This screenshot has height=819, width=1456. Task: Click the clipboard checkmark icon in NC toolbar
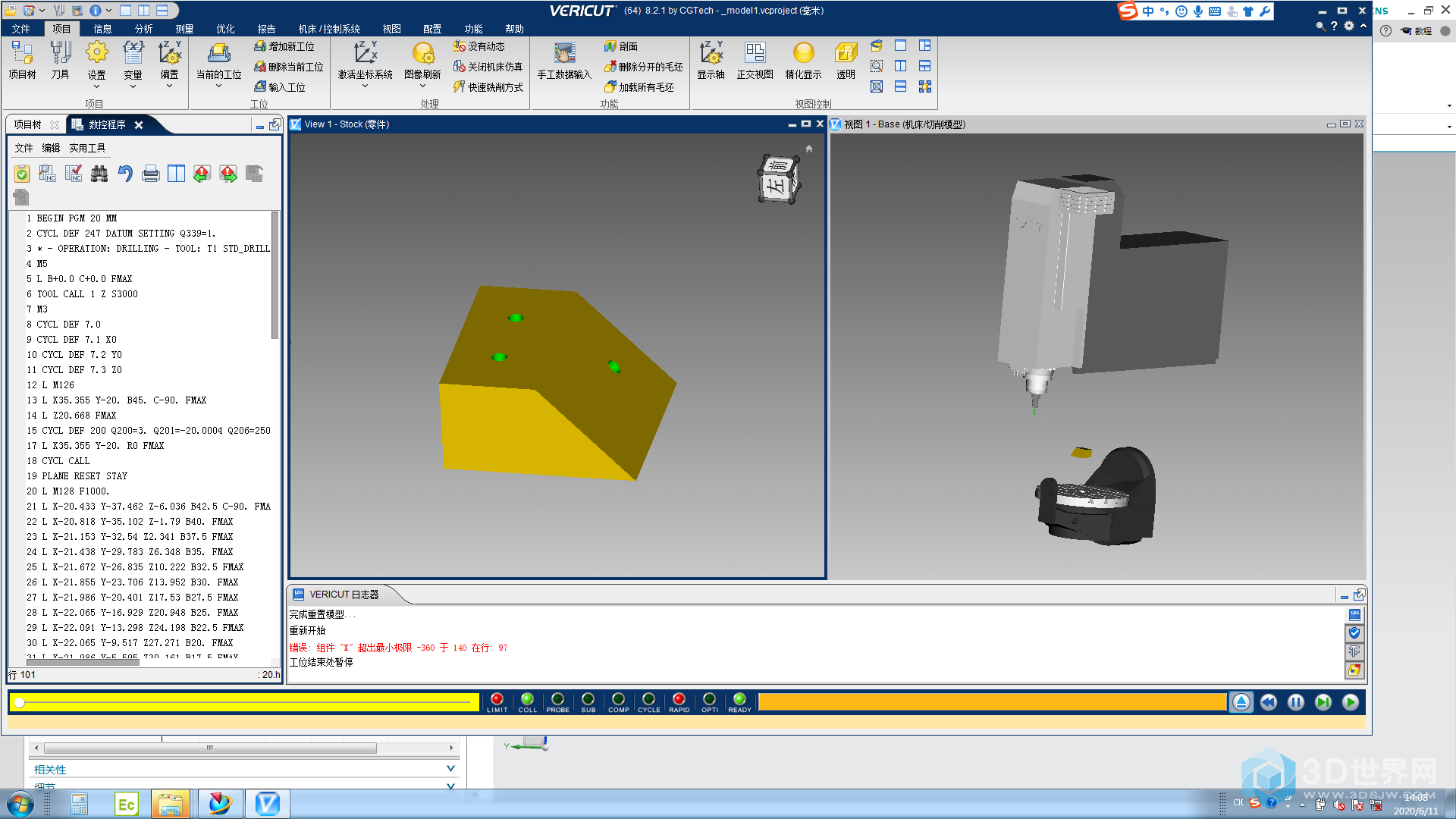(x=22, y=174)
